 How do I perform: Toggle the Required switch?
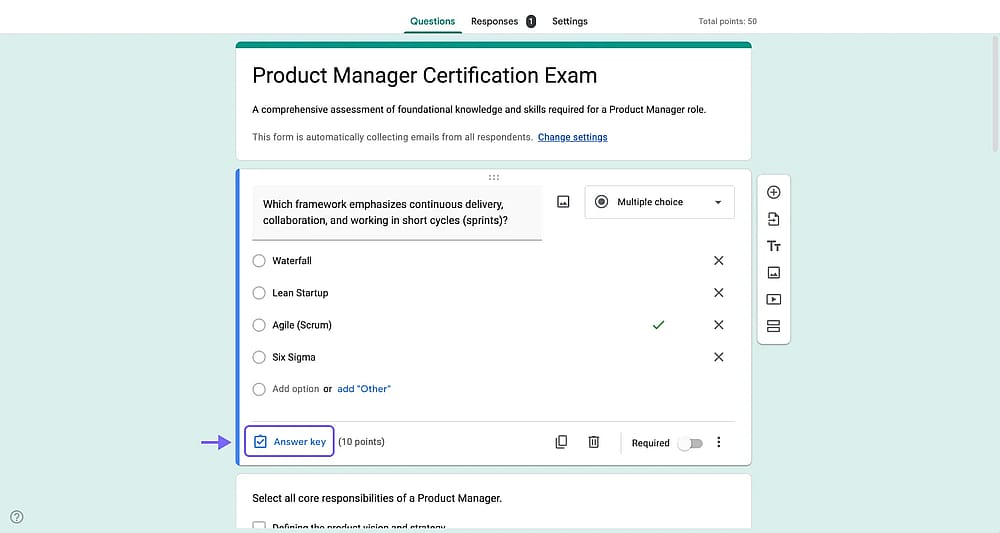pos(690,443)
